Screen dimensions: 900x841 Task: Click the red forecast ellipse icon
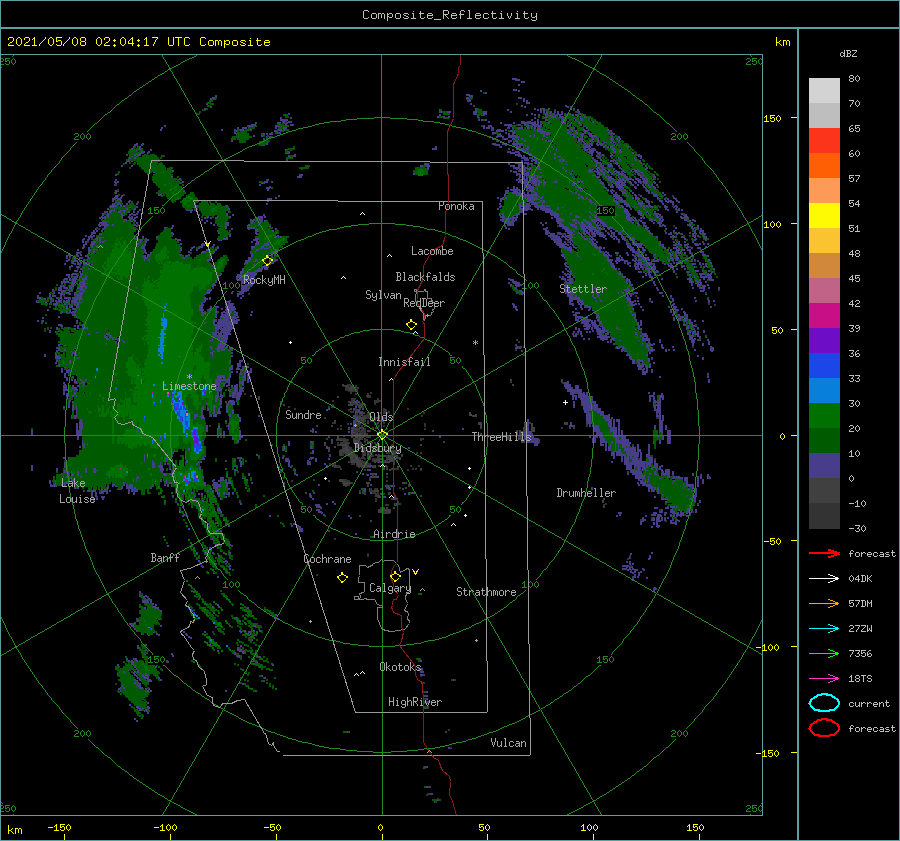tap(824, 728)
